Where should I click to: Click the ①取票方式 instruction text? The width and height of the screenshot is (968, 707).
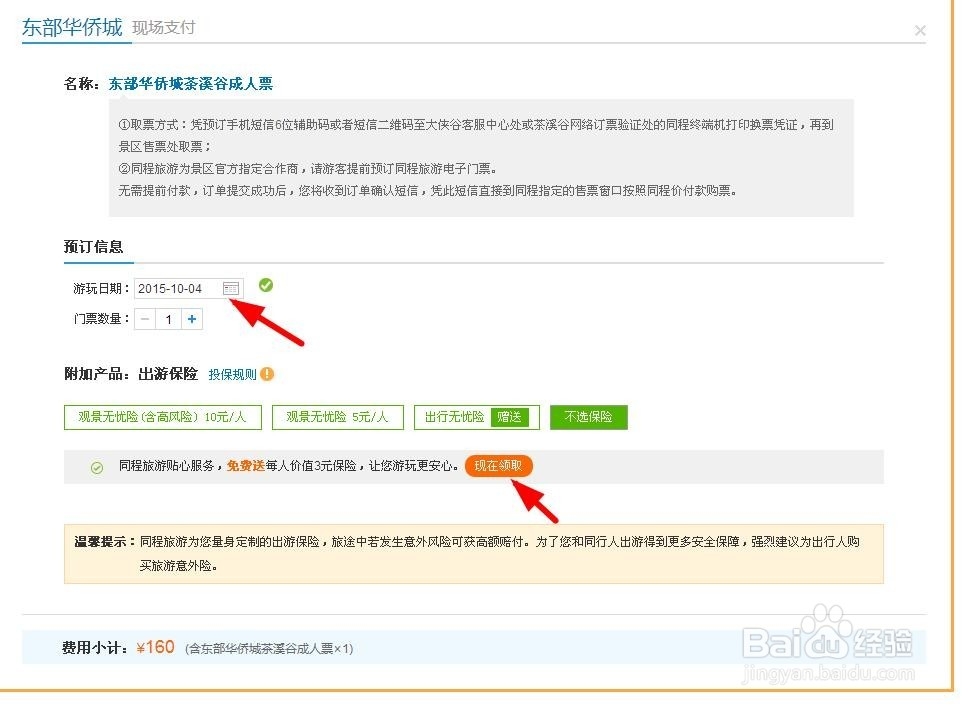476,135
